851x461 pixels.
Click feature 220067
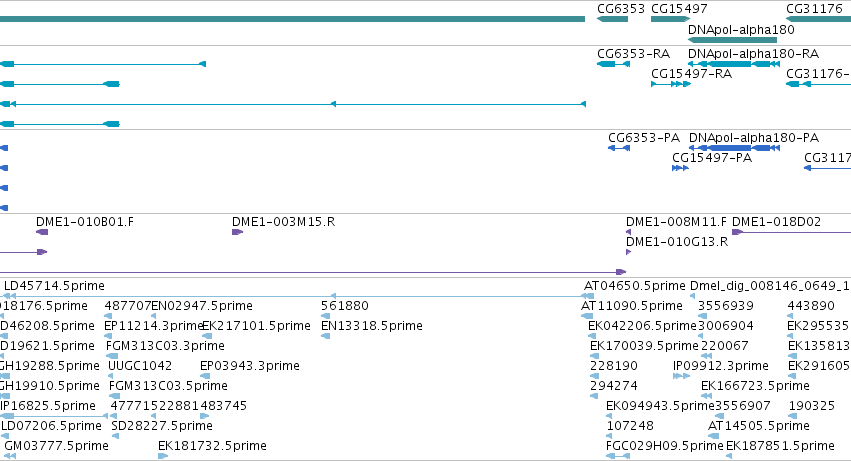725,346
